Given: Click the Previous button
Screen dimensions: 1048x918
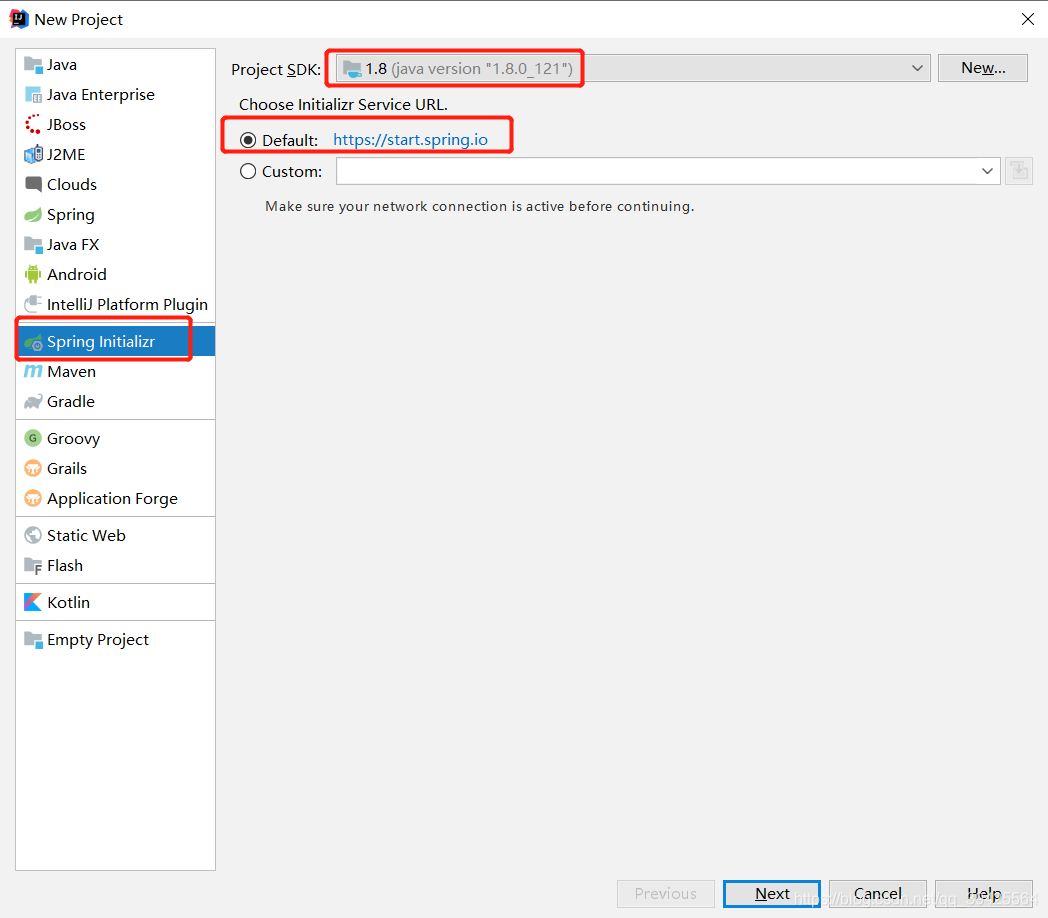Looking at the screenshot, I should coord(666,893).
